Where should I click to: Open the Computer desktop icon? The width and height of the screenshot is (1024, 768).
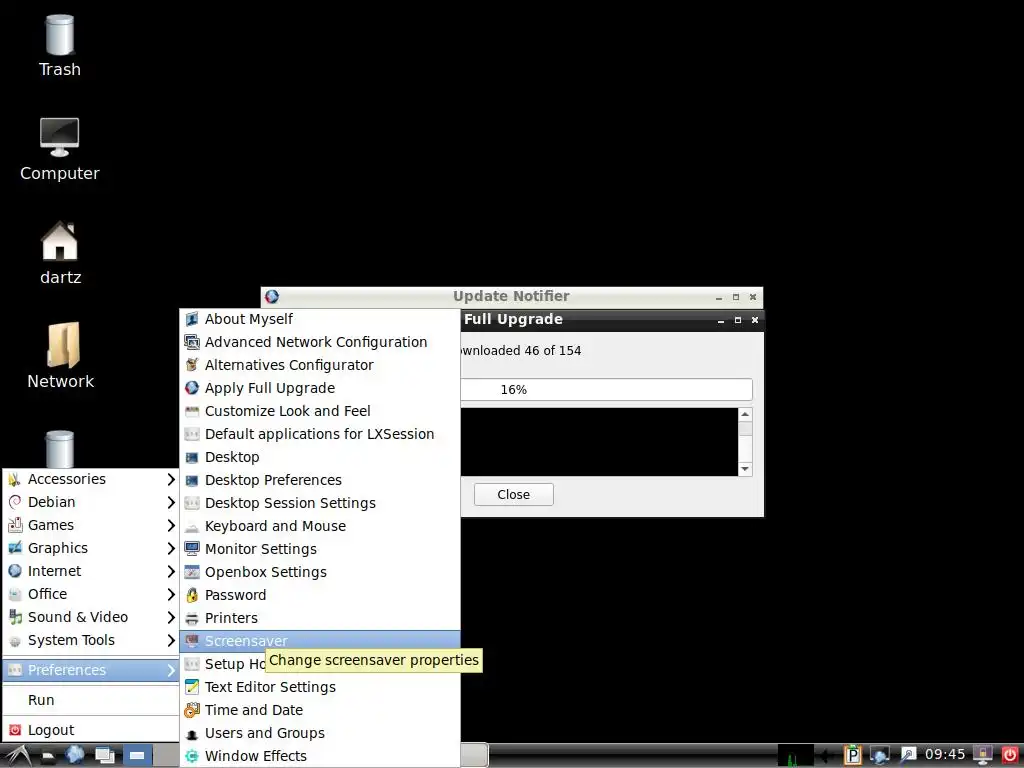pyautogui.click(x=59, y=150)
